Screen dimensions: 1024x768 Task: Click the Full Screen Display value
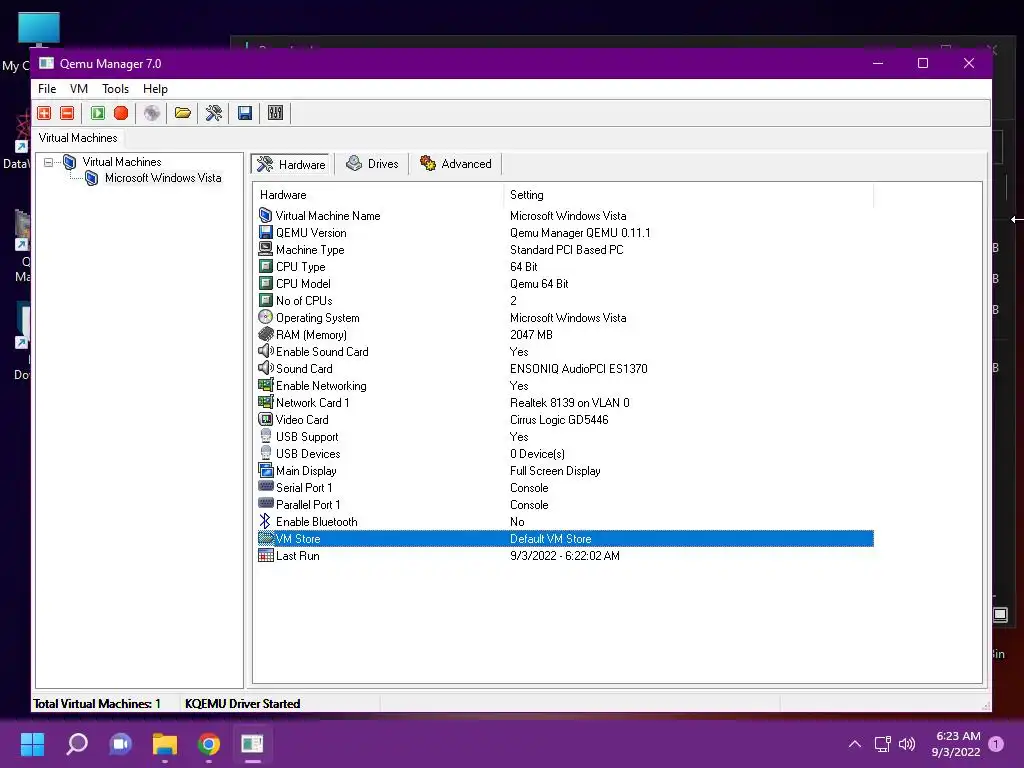tap(555, 470)
